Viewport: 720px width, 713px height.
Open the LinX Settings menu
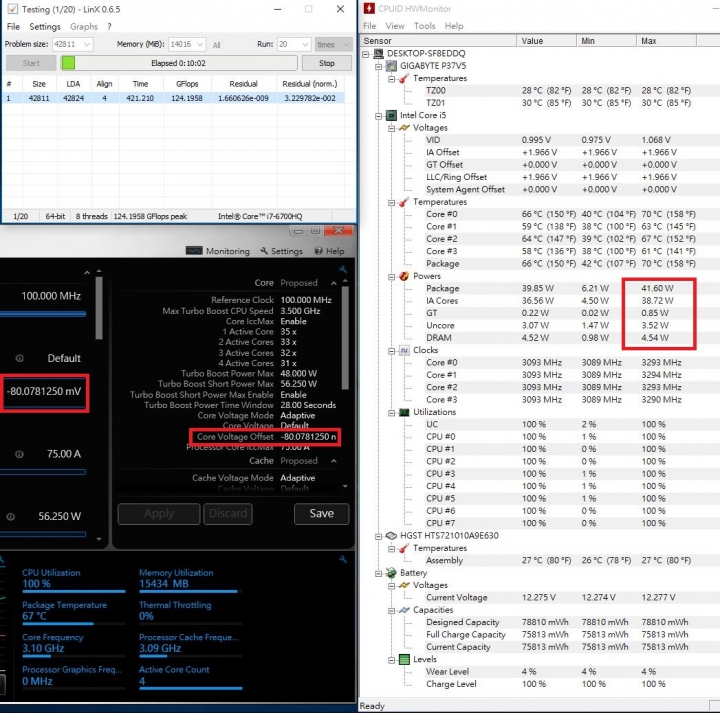[x=45, y=26]
